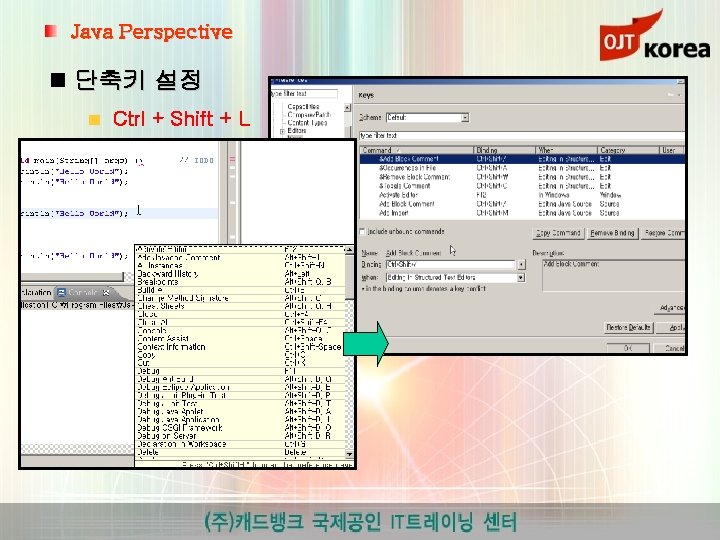Select highlighted Add Block Comment row

(522, 159)
